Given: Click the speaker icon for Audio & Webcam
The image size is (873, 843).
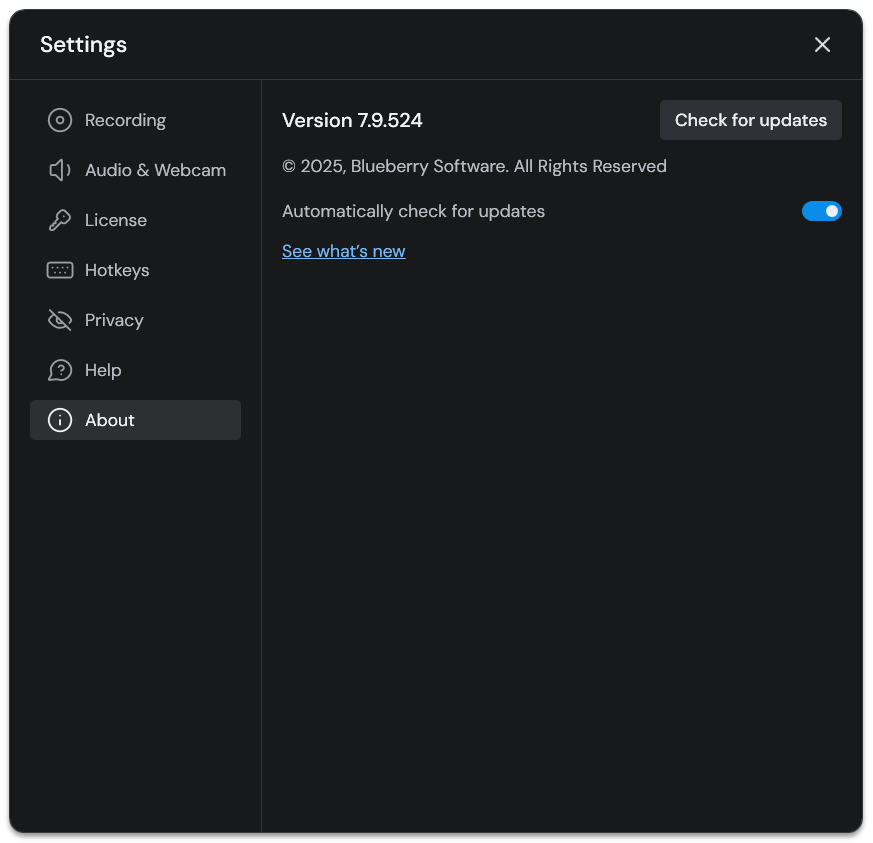Looking at the screenshot, I should [60, 170].
